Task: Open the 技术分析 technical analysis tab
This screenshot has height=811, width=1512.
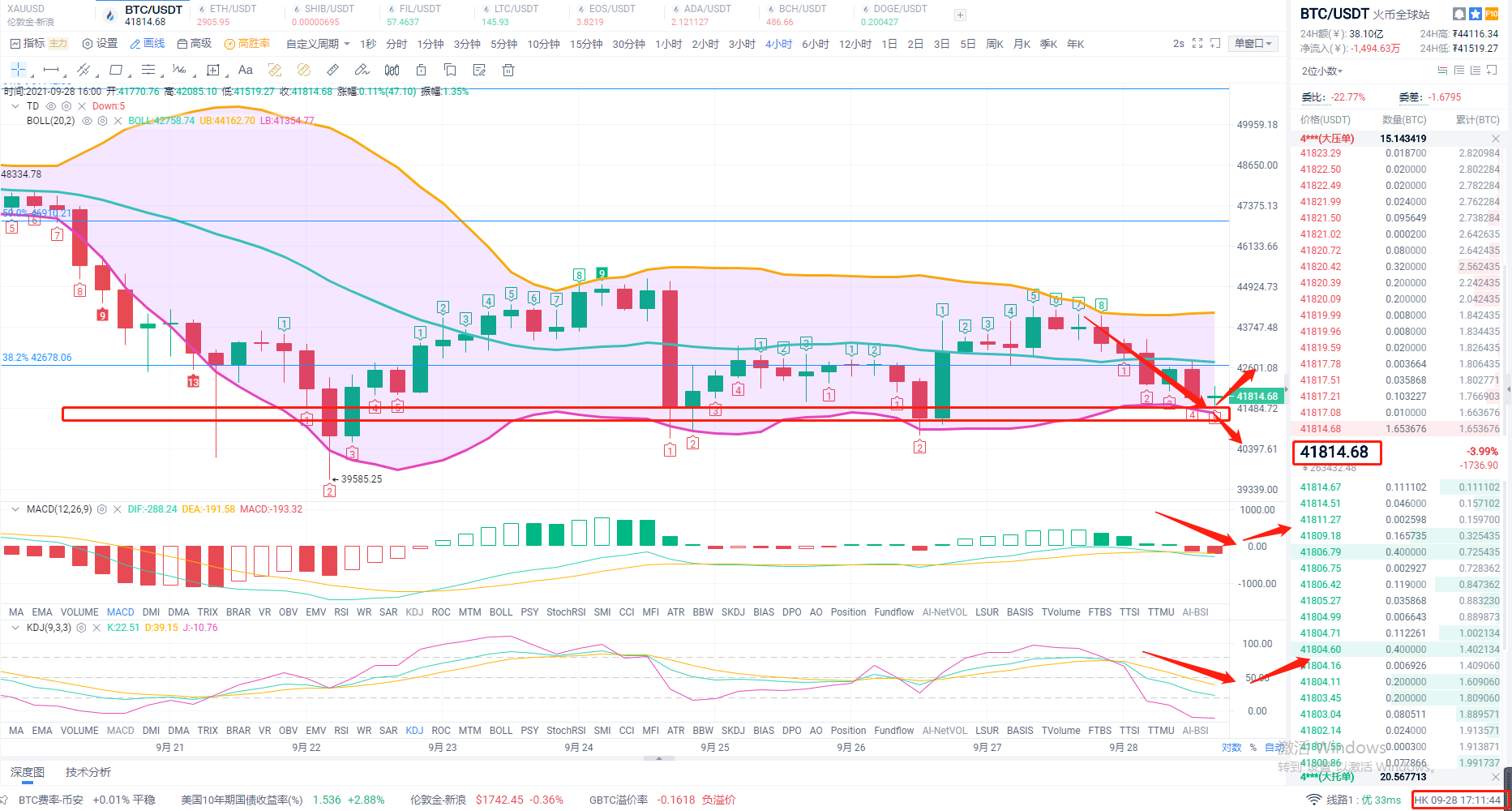Action: click(x=88, y=772)
